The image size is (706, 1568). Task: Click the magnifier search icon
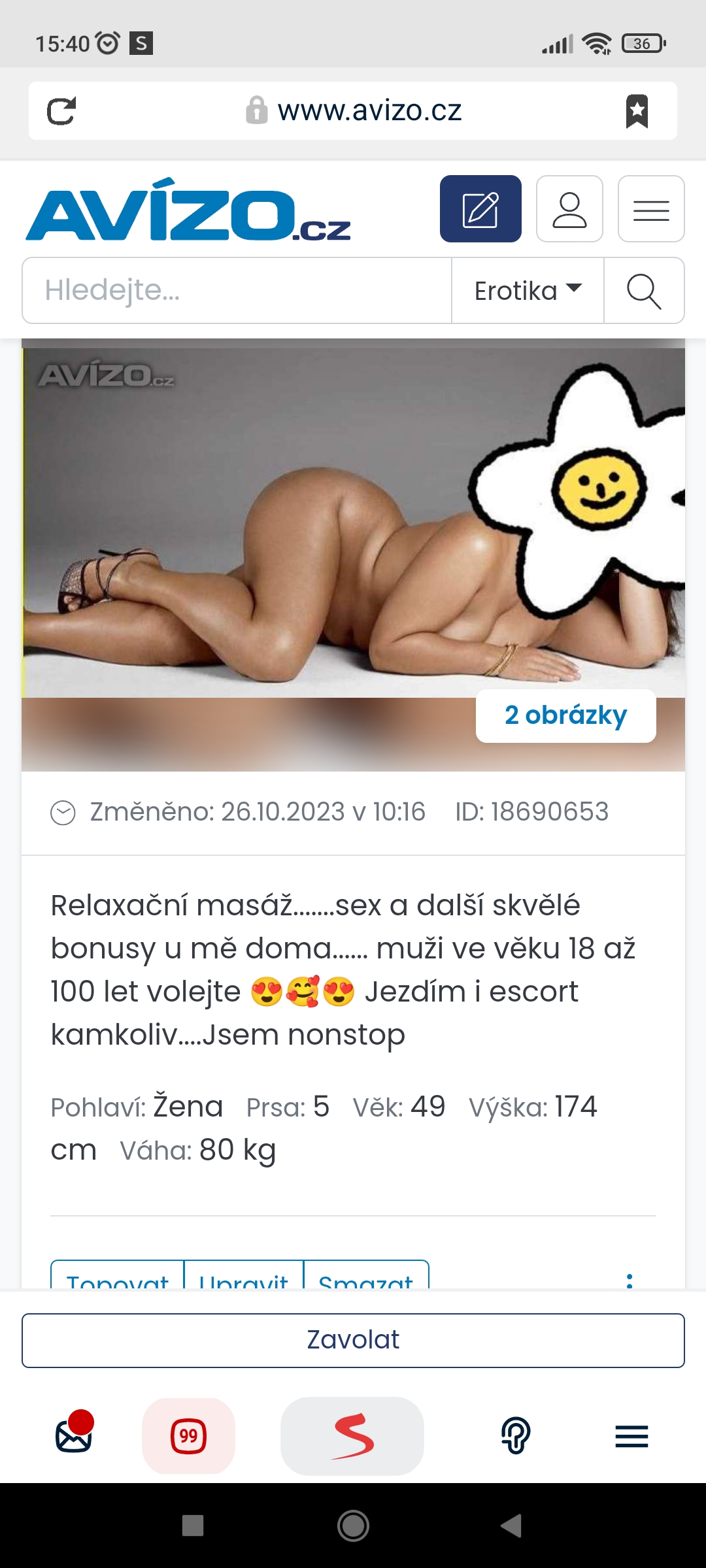(644, 290)
